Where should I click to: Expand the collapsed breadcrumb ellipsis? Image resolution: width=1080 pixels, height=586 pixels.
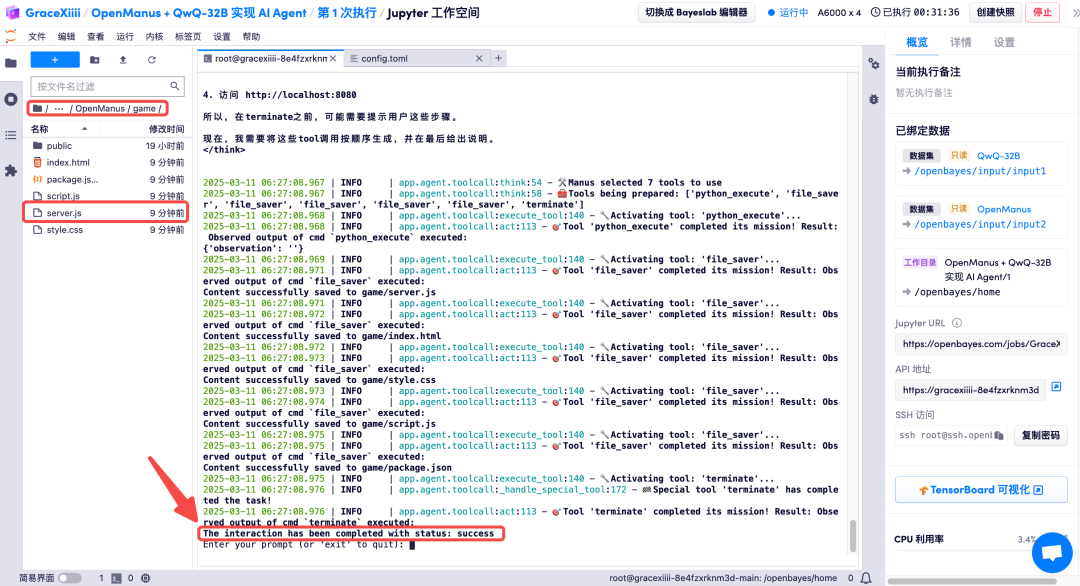coord(59,108)
